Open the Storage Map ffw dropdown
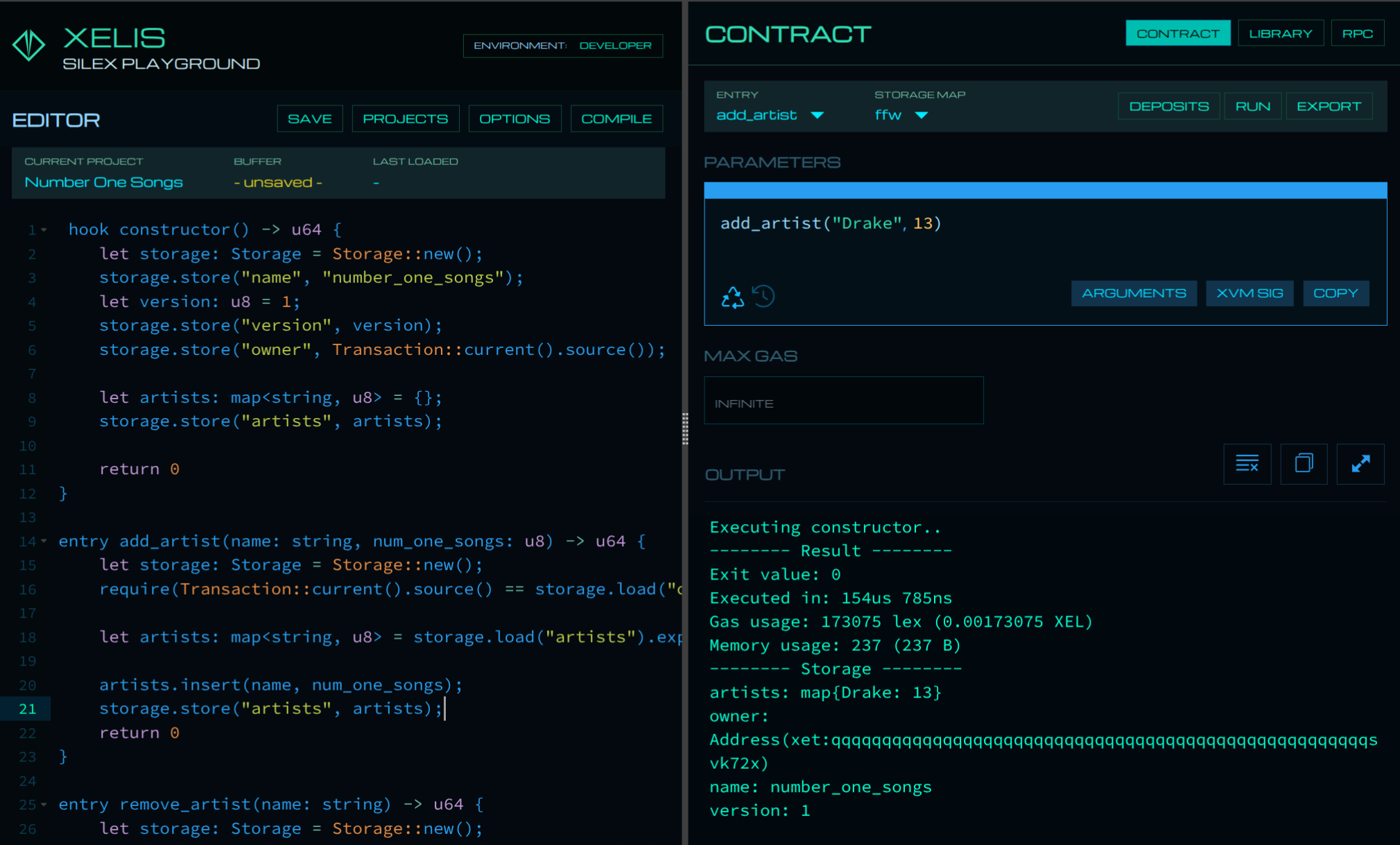This screenshot has width=1400, height=845. tap(900, 115)
